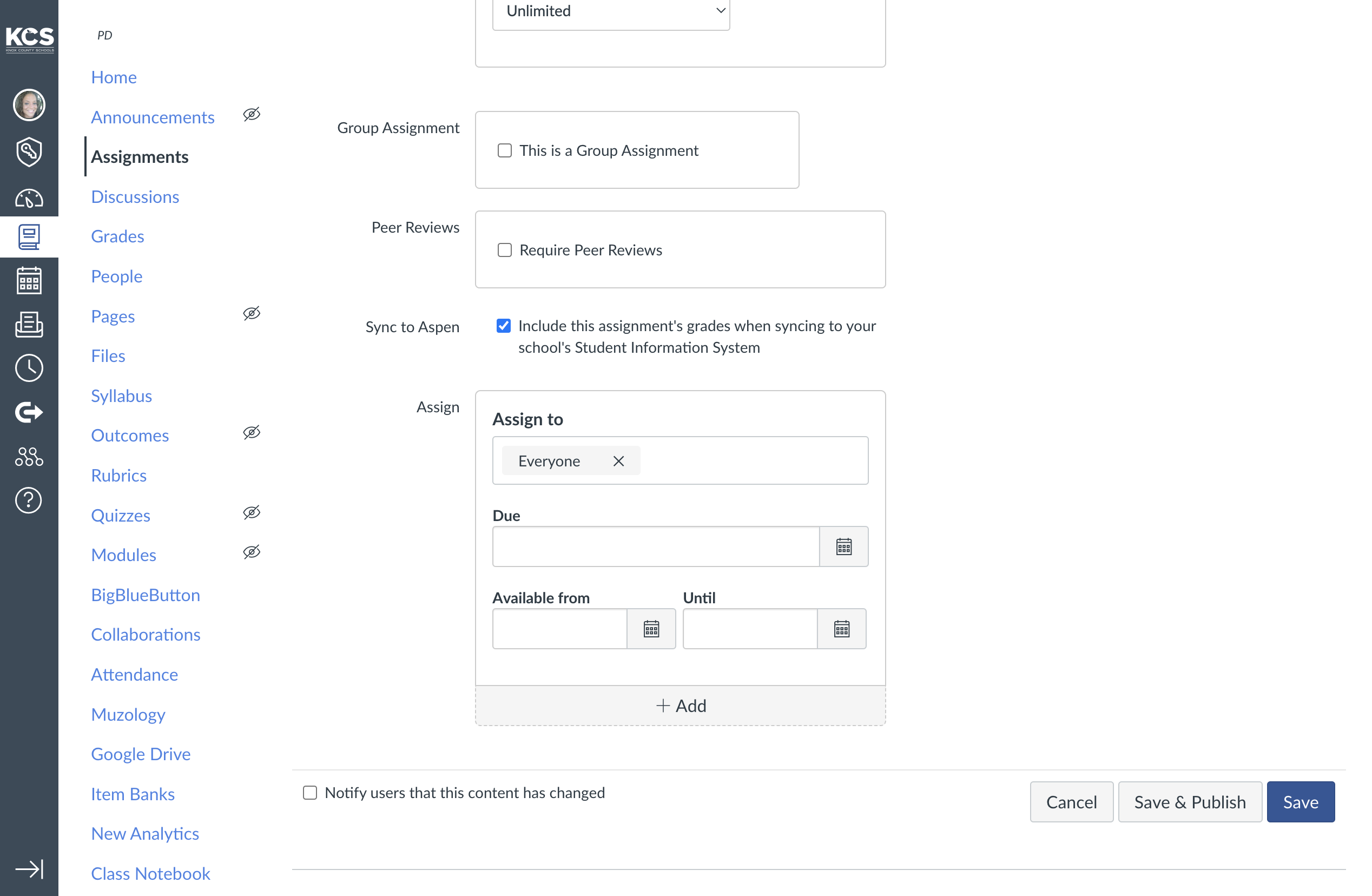This screenshot has height=896, width=1372.
Task: Open the Help question mark icon
Action: (29, 500)
